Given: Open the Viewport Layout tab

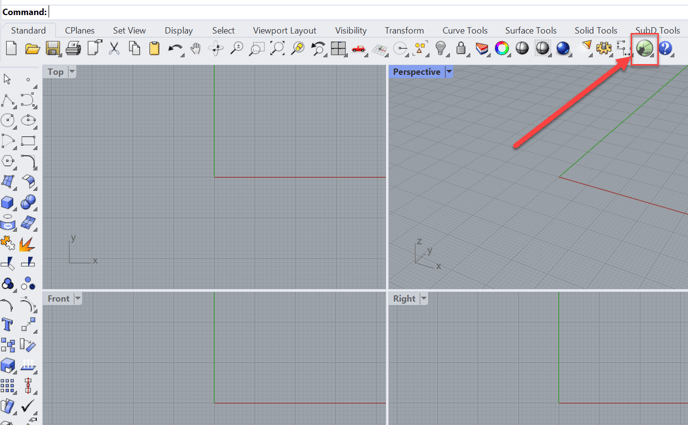Looking at the screenshot, I should coord(284,30).
